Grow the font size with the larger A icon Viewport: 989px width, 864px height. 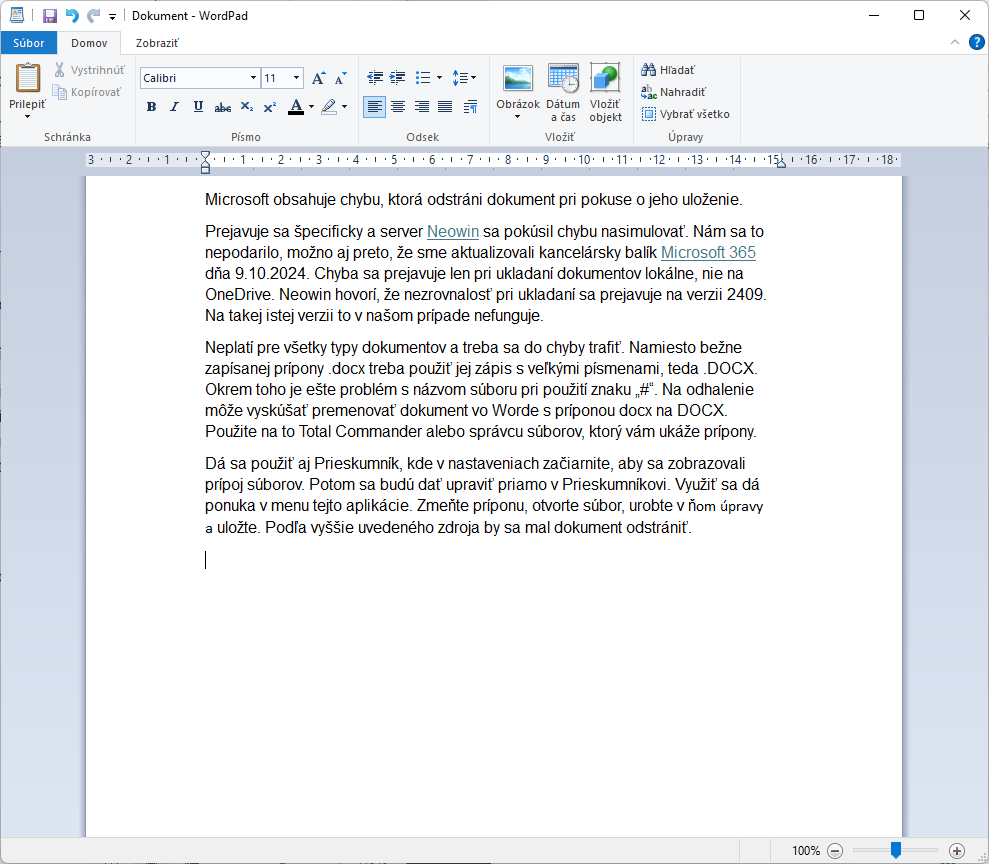(x=318, y=78)
